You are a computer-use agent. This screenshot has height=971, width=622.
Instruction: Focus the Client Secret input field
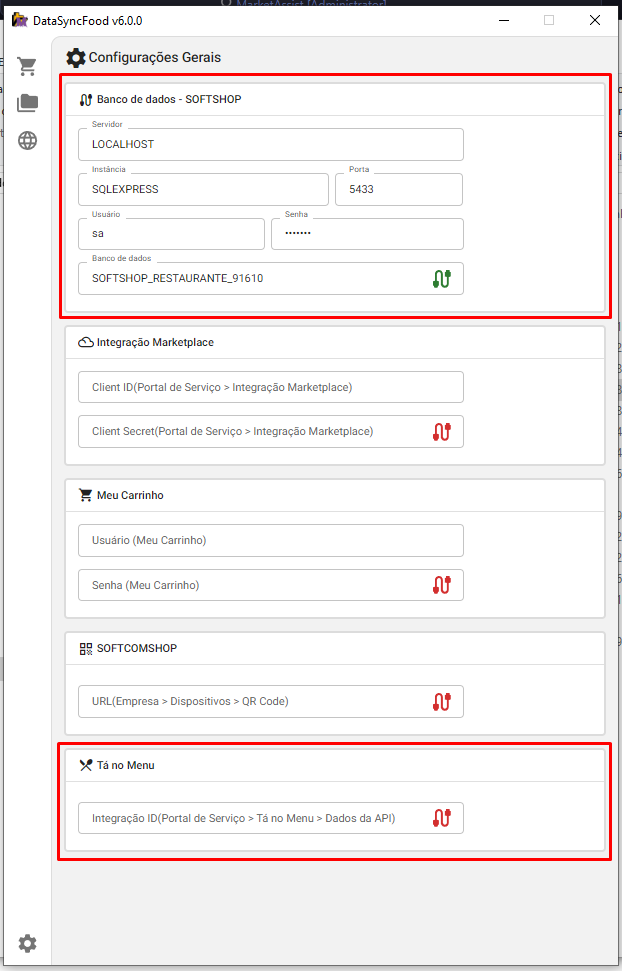click(250, 431)
